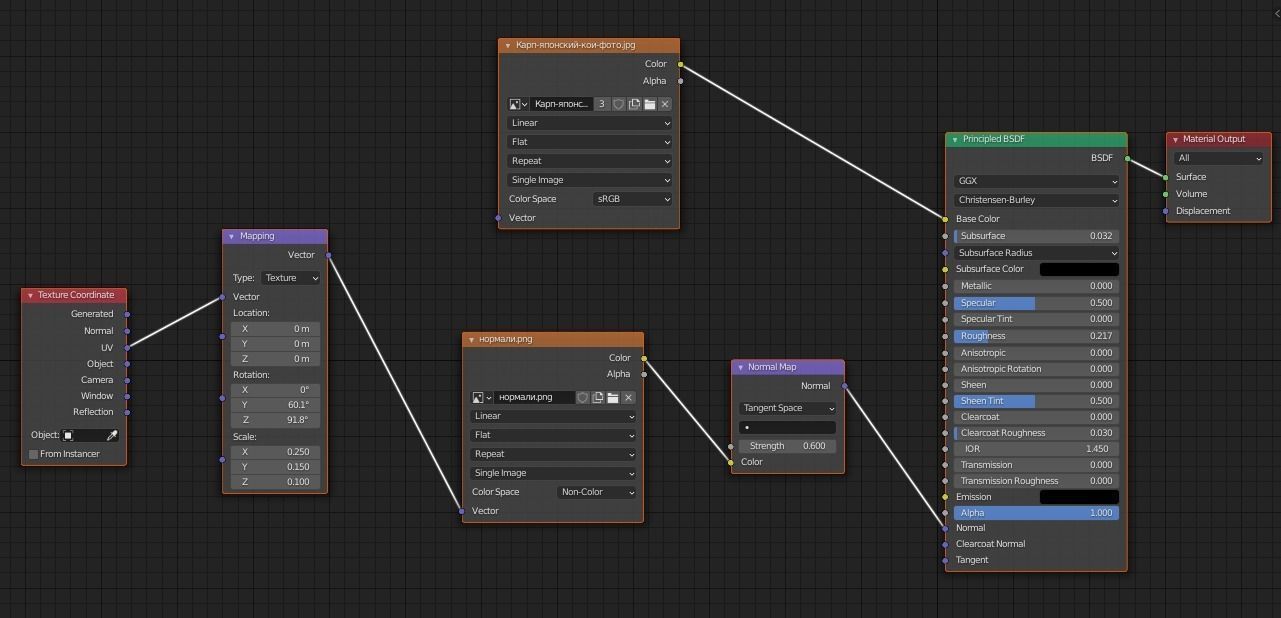Adjust Sheen Tint slider at 0.500
1281x618 pixels.
click(x=1036, y=401)
